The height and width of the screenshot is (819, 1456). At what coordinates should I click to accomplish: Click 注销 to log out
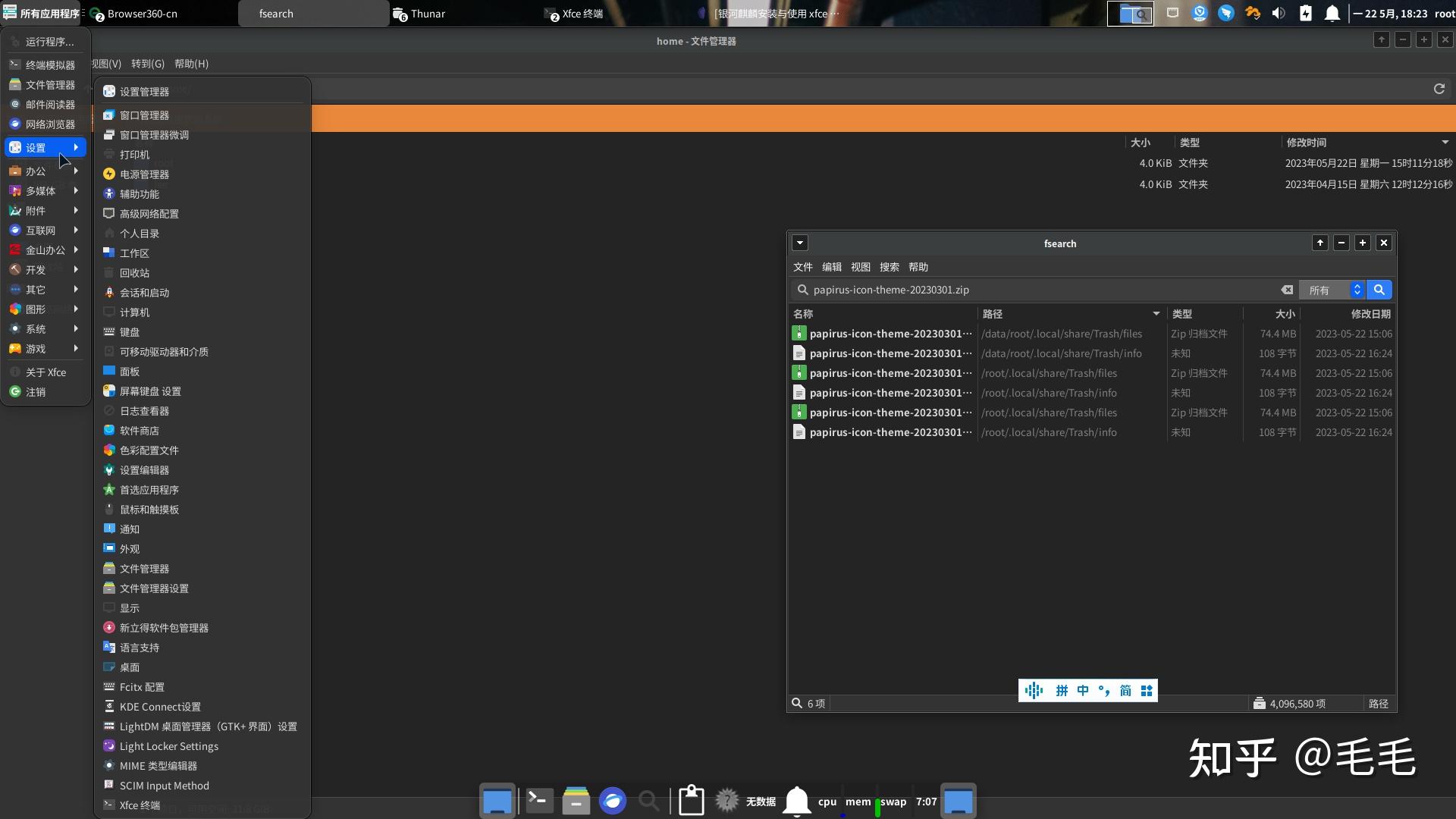click(x=45, y=392)
